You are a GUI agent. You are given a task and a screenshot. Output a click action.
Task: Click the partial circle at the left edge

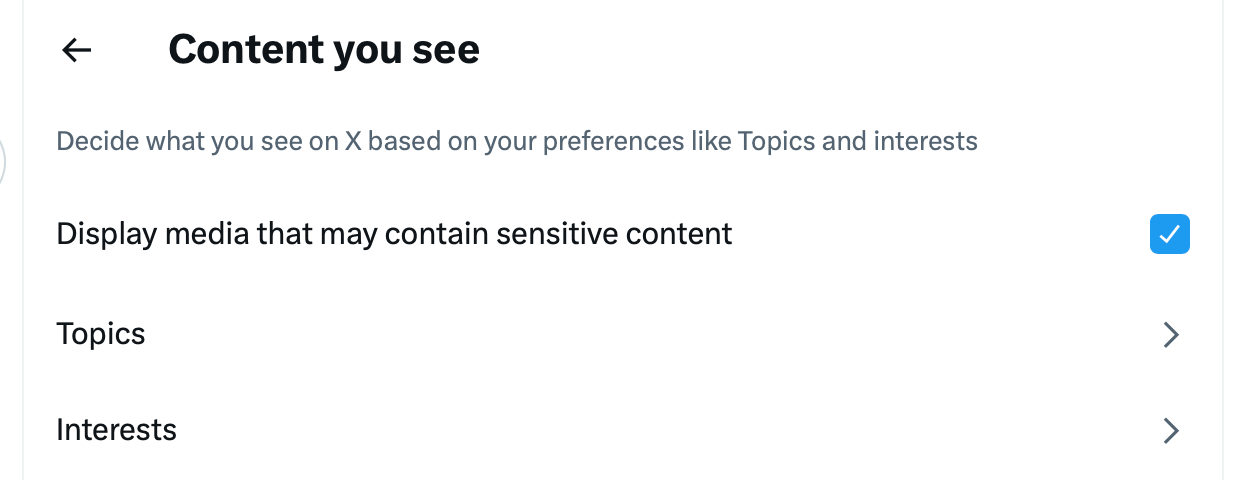pyautogui.click(x=3, y=160)
